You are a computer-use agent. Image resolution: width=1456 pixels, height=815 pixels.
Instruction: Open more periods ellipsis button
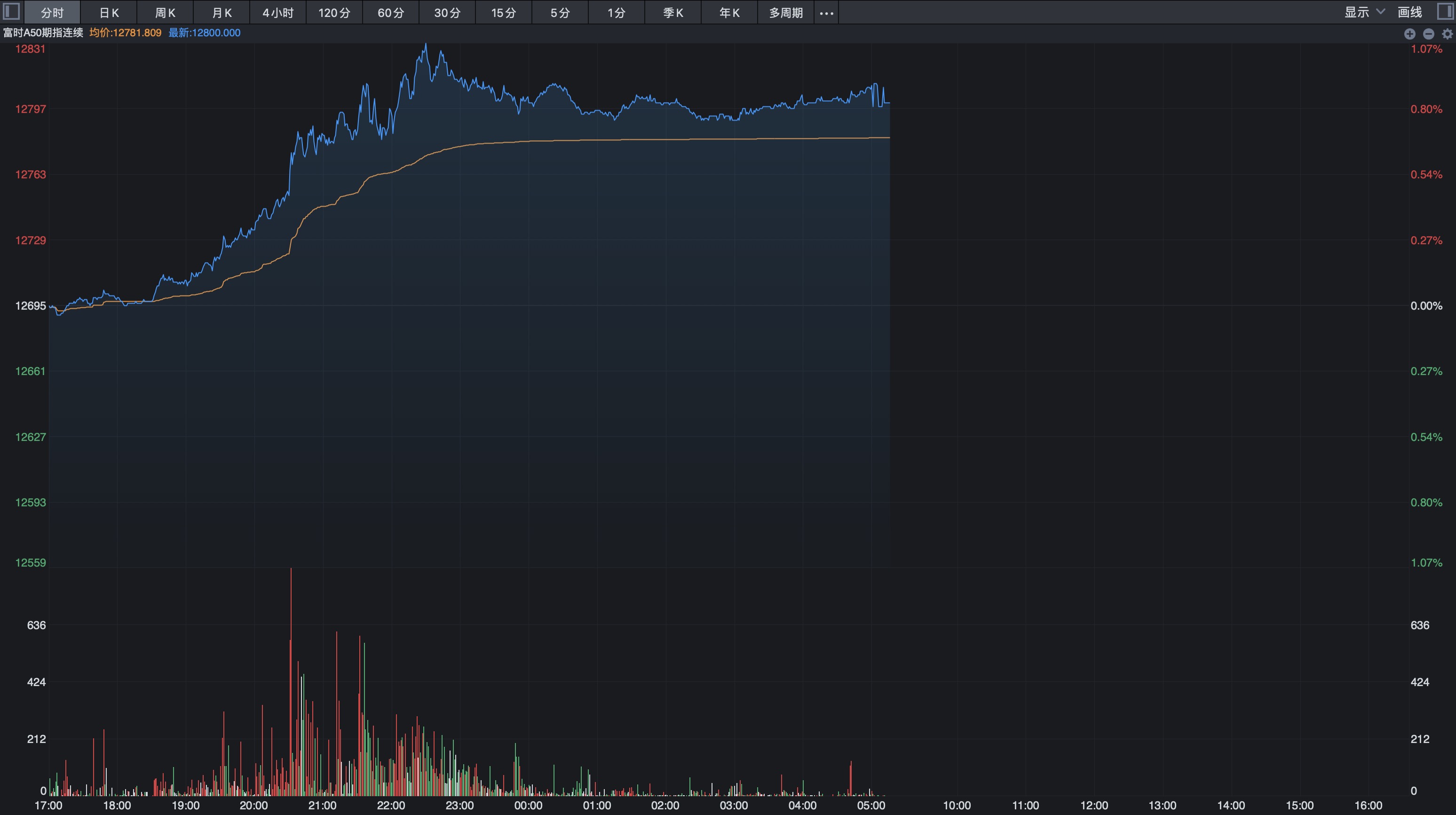coord(826,12)
